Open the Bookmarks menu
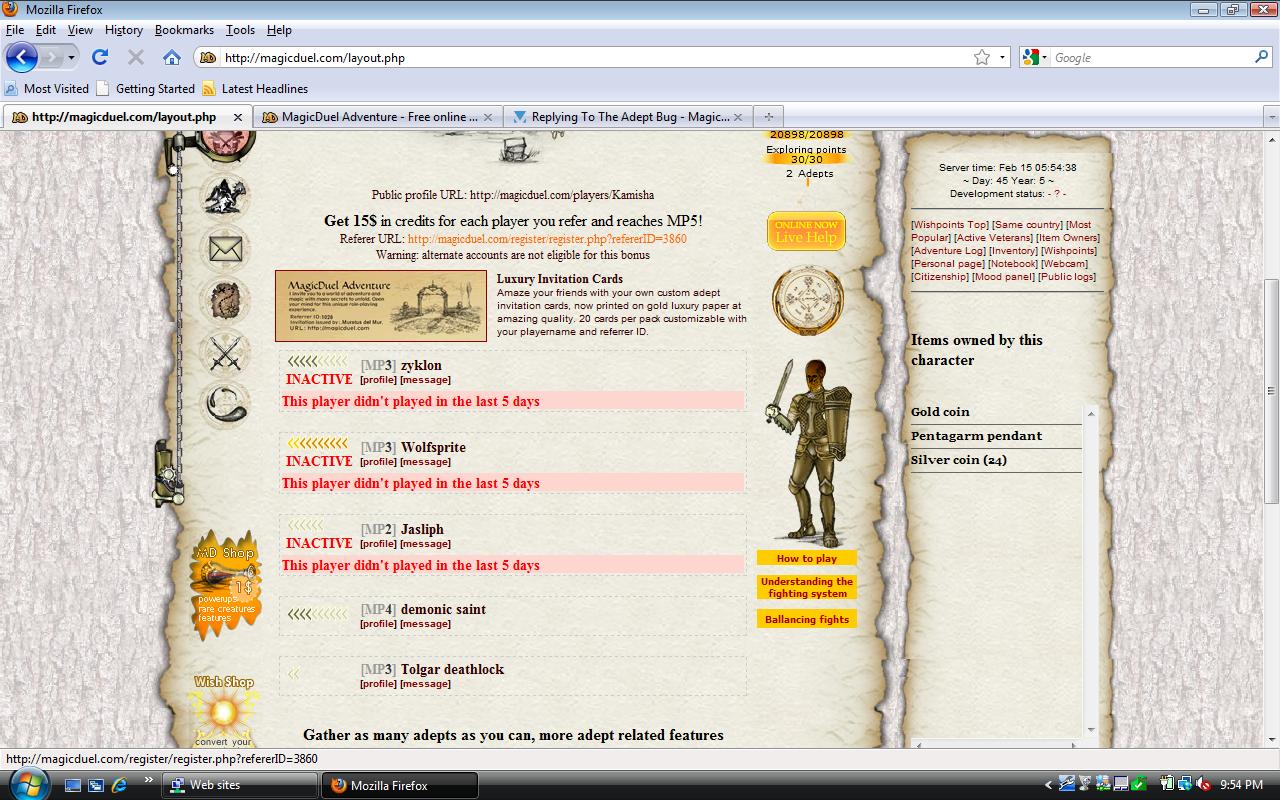Screen dimensions: 1280x800 pos(184,30)
